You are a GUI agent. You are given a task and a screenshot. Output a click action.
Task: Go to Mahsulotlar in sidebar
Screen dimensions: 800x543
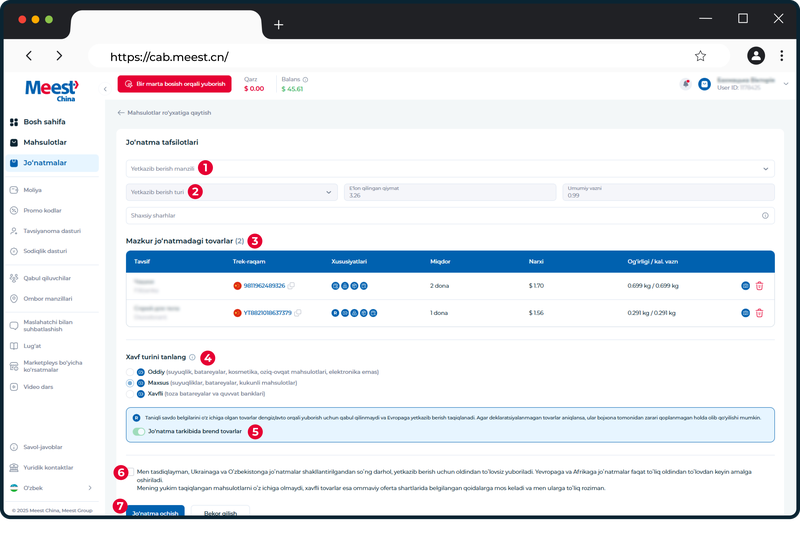(45, 142)
